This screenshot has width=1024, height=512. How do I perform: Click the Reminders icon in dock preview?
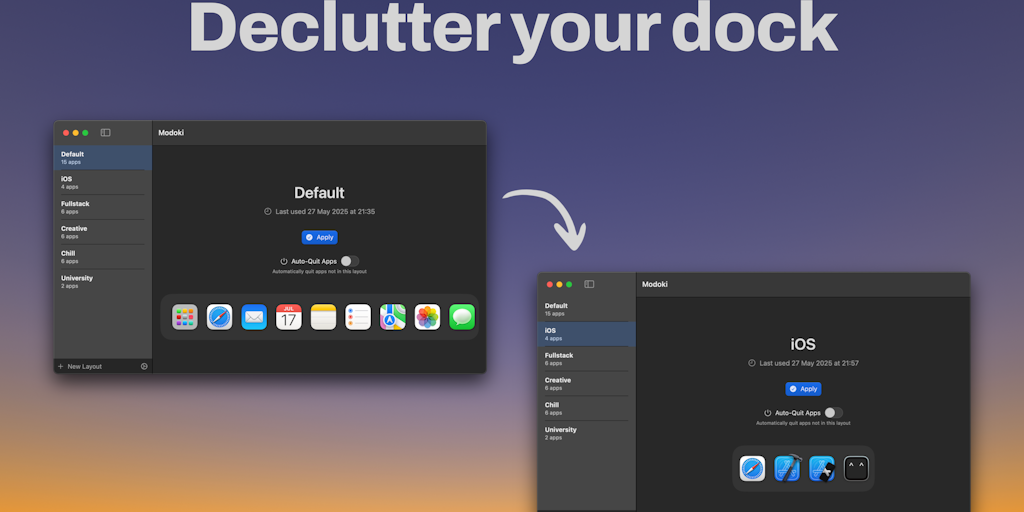point(358,317)
